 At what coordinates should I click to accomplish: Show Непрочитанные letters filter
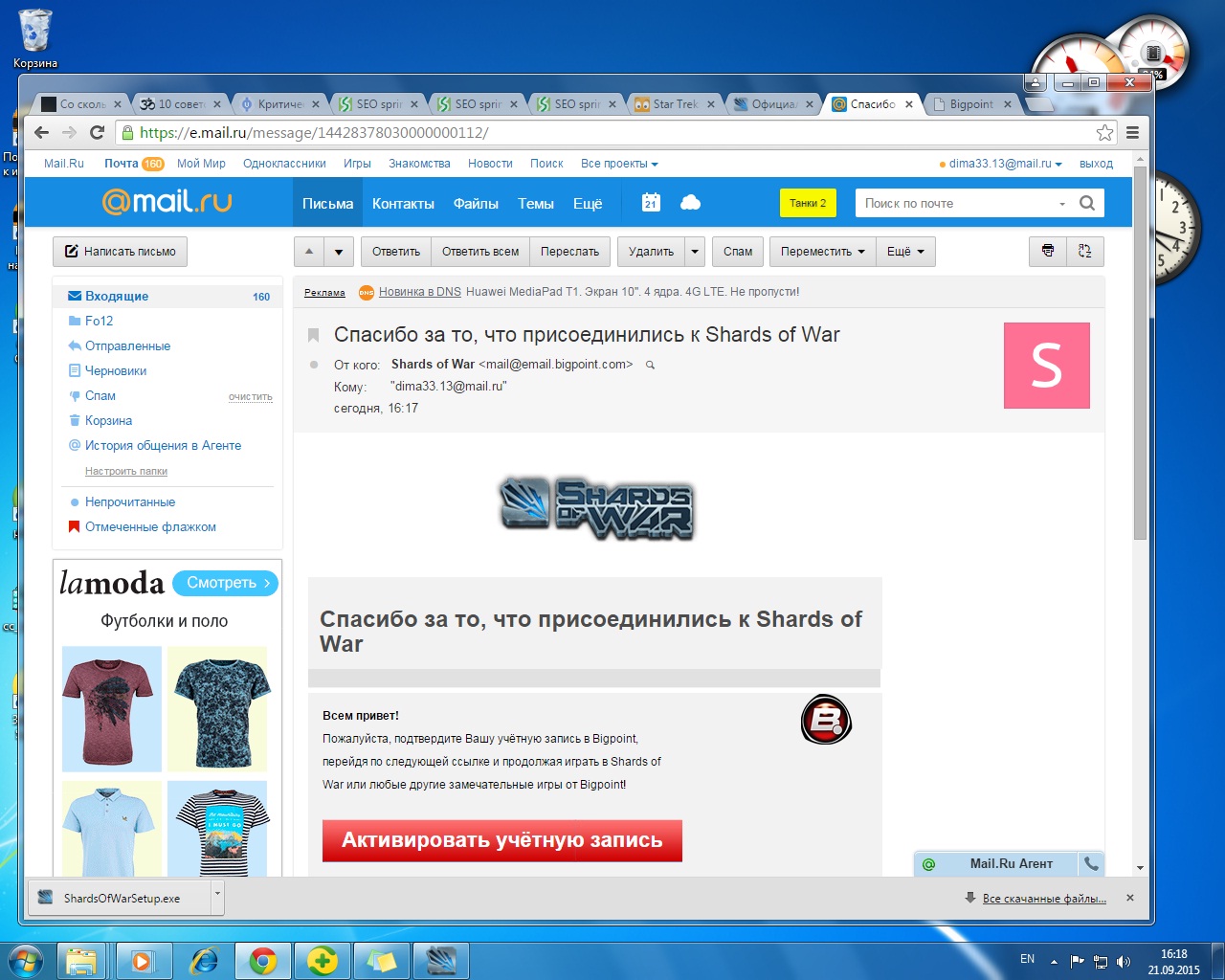[x=130, y=501]
